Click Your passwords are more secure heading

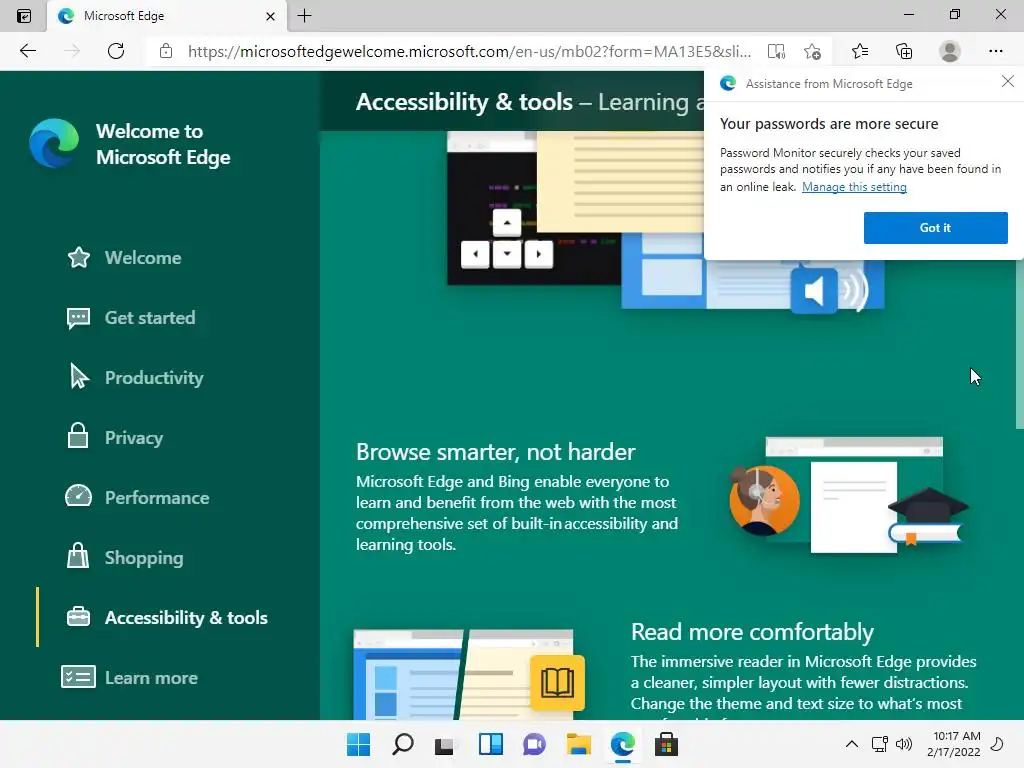[x=829, y=124]
